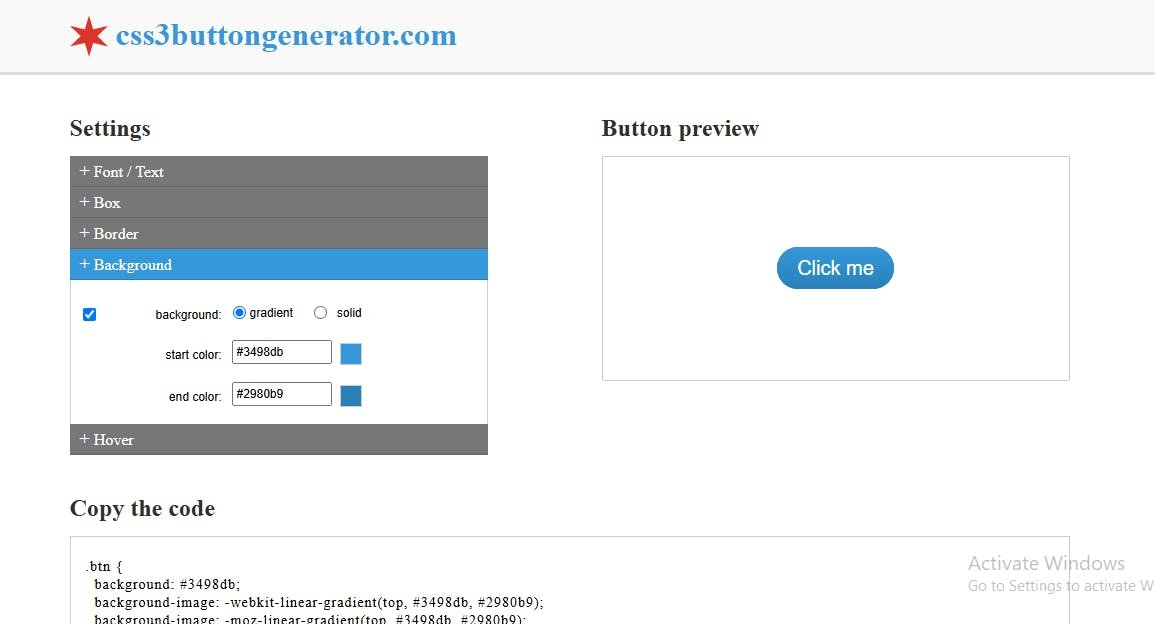Click the Click me preview button

pos(835,267)
